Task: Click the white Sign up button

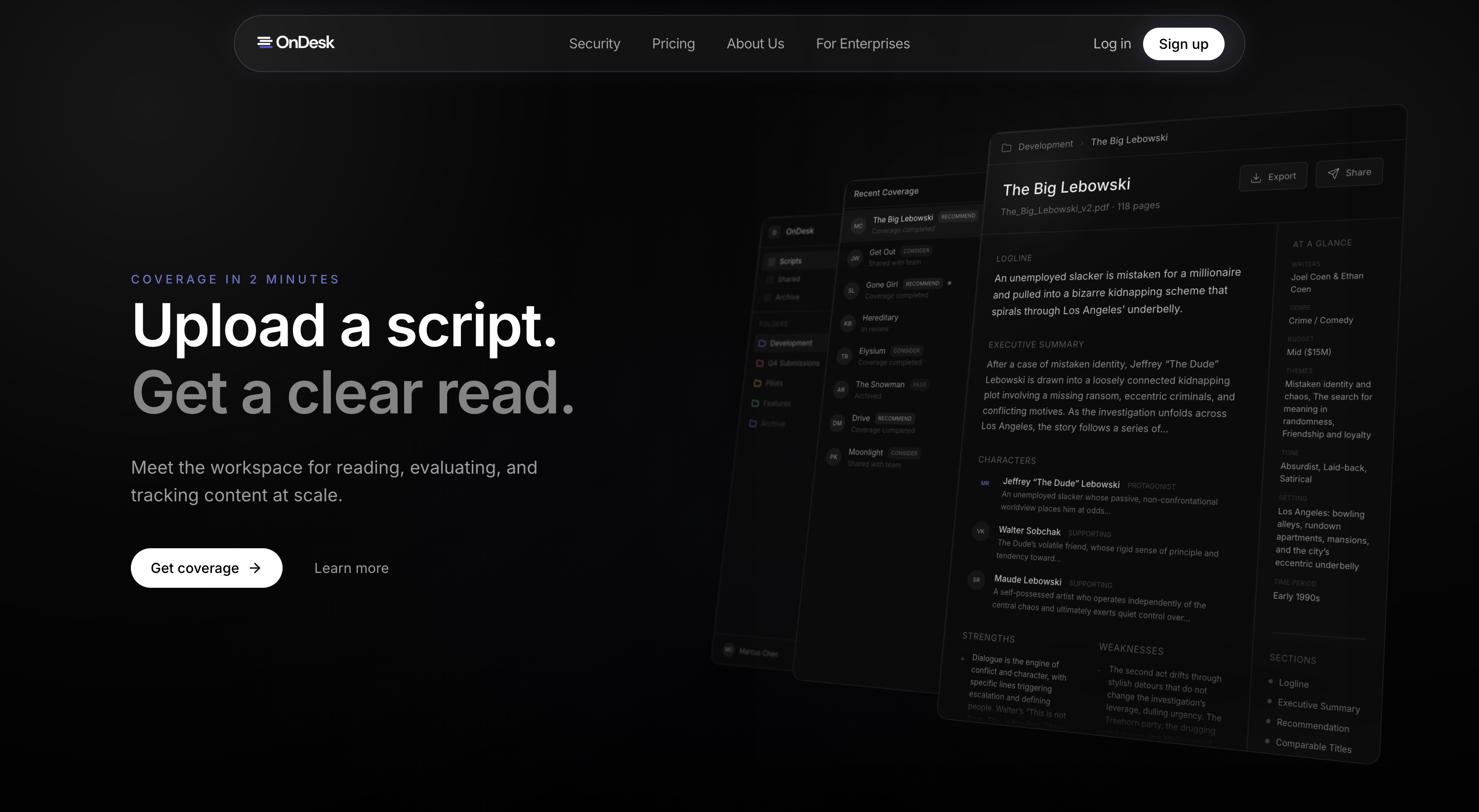Action: click(x=1183, y=43)
